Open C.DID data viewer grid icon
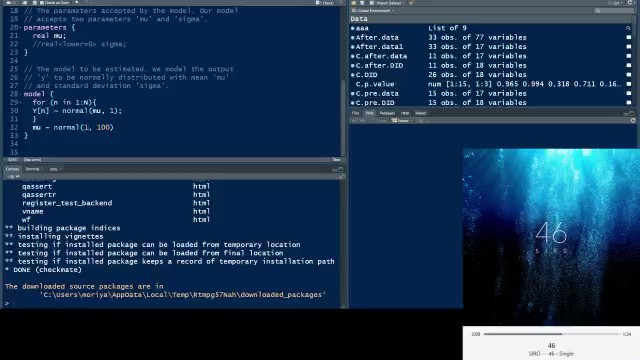 (629, 75)
